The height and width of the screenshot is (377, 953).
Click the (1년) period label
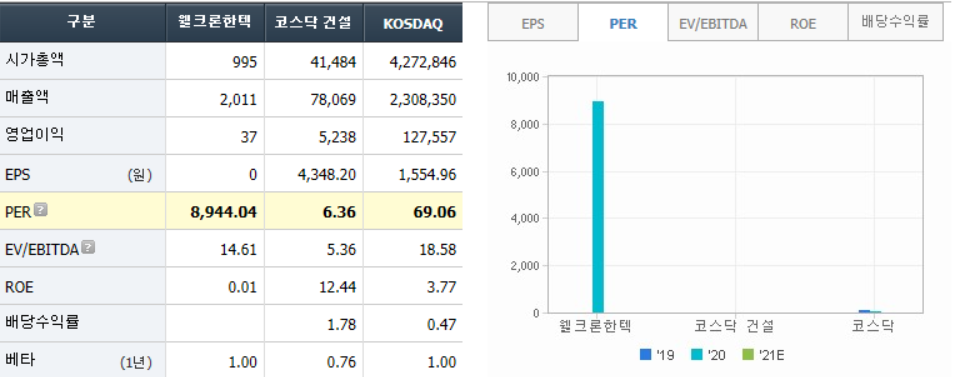(x=136, y=363)
